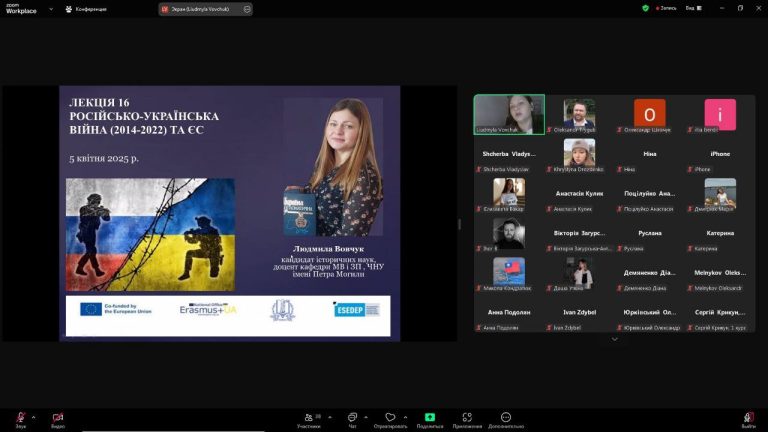Open the Учасники participants panel

(308, 416)
